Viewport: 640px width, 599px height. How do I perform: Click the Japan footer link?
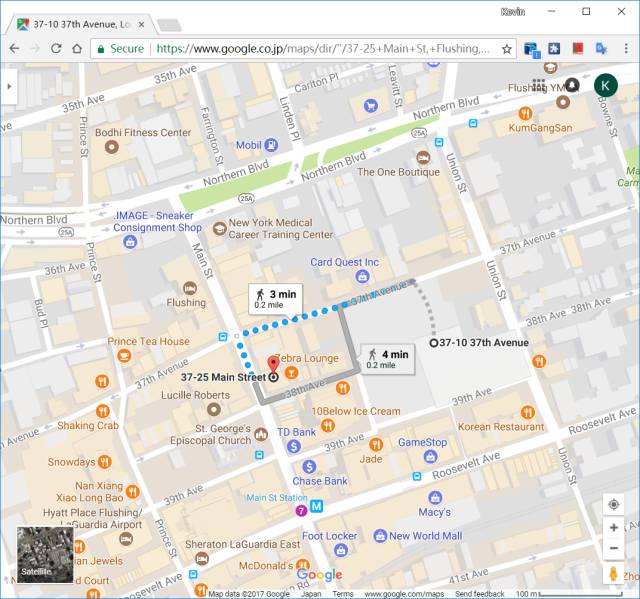click(311, 594)
